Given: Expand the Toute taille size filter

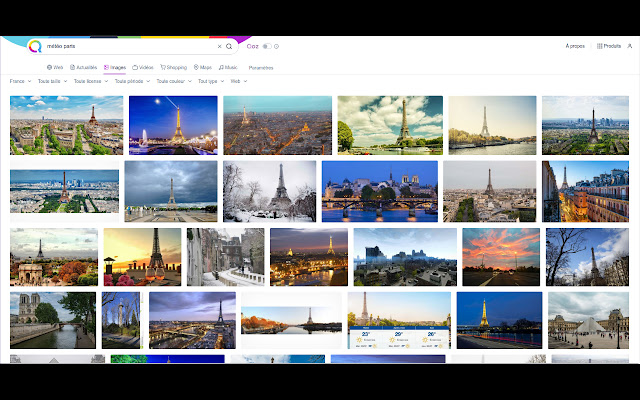Looking at the screenshot, I should click(52, 81).
